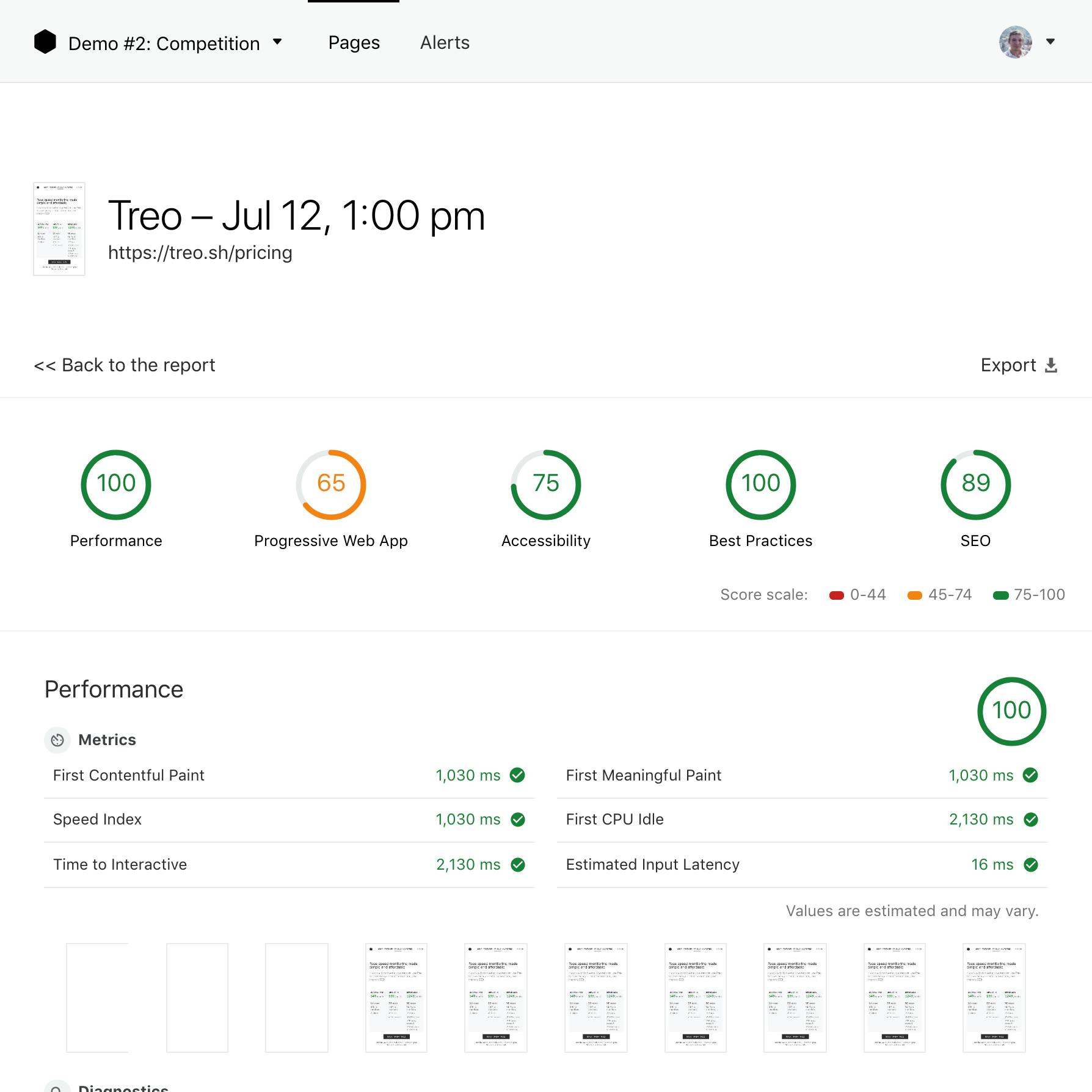Switch to the Pages tab
Image resolution: width=1092 pixels, height=1092 pixels.
point(354,43)
